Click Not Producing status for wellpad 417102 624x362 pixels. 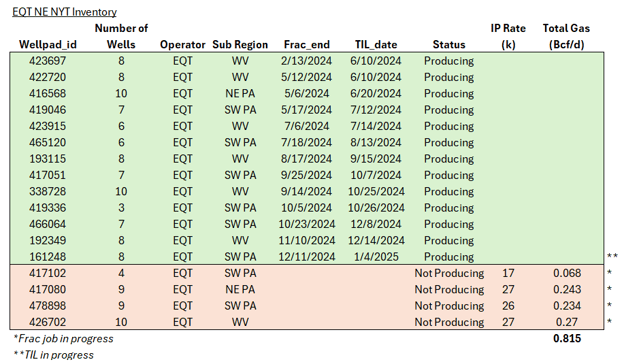449,273
